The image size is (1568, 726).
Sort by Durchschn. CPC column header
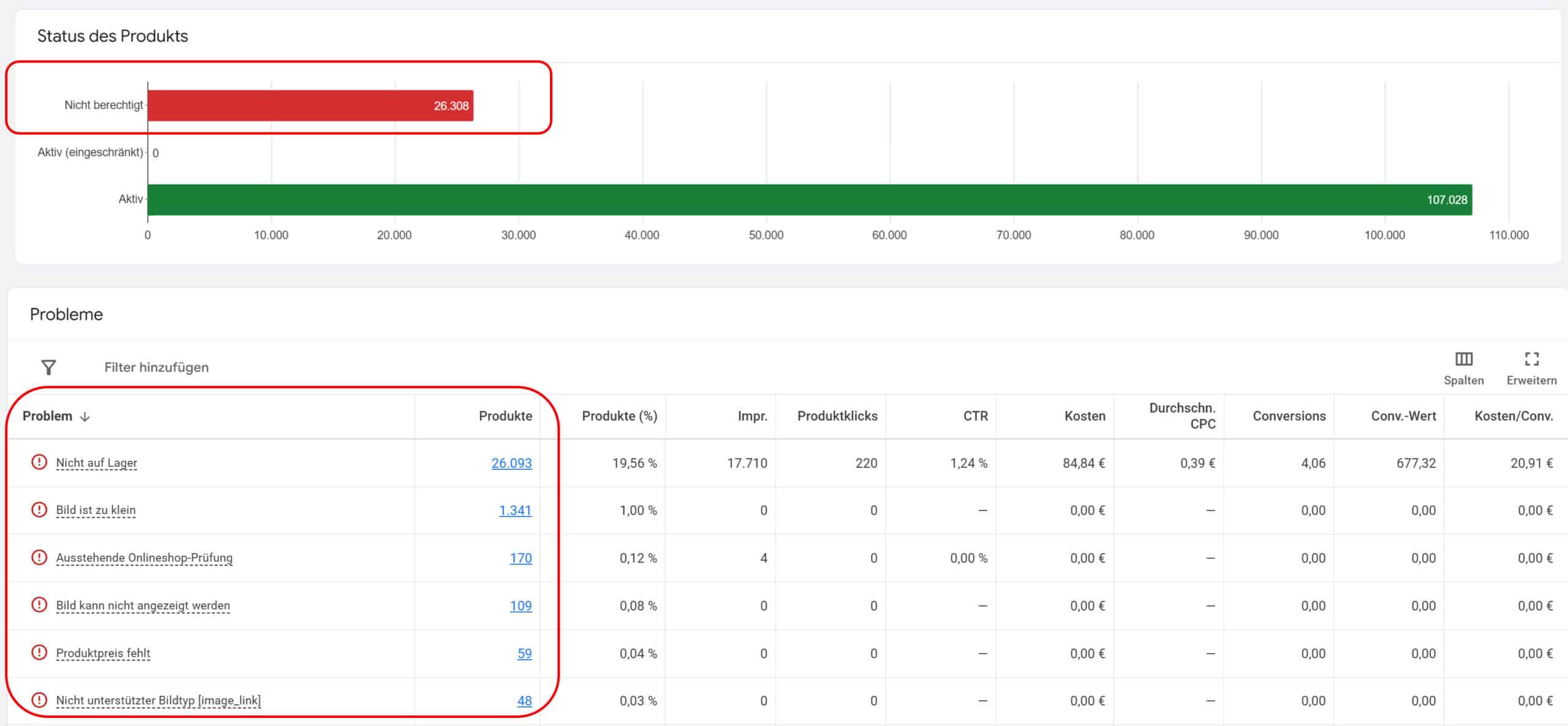click(x=1182, y=416)
